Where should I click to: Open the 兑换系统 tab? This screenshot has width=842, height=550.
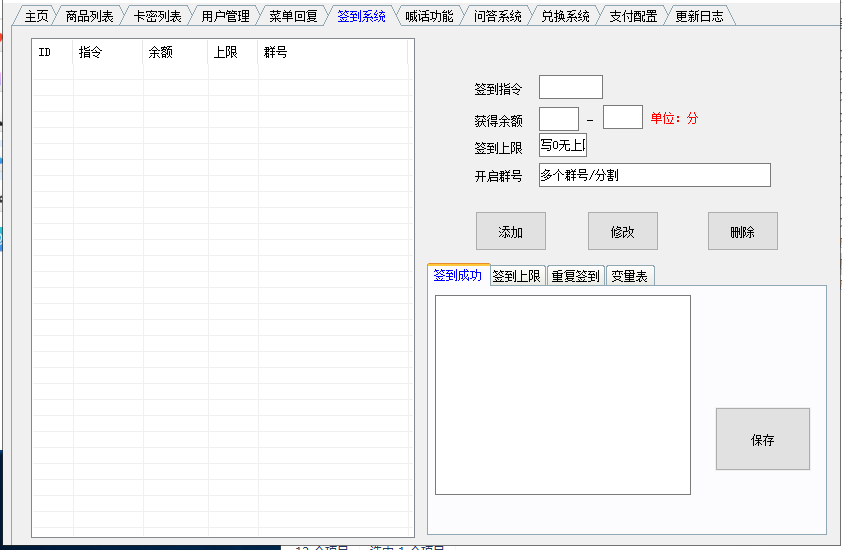coord(565,16)
